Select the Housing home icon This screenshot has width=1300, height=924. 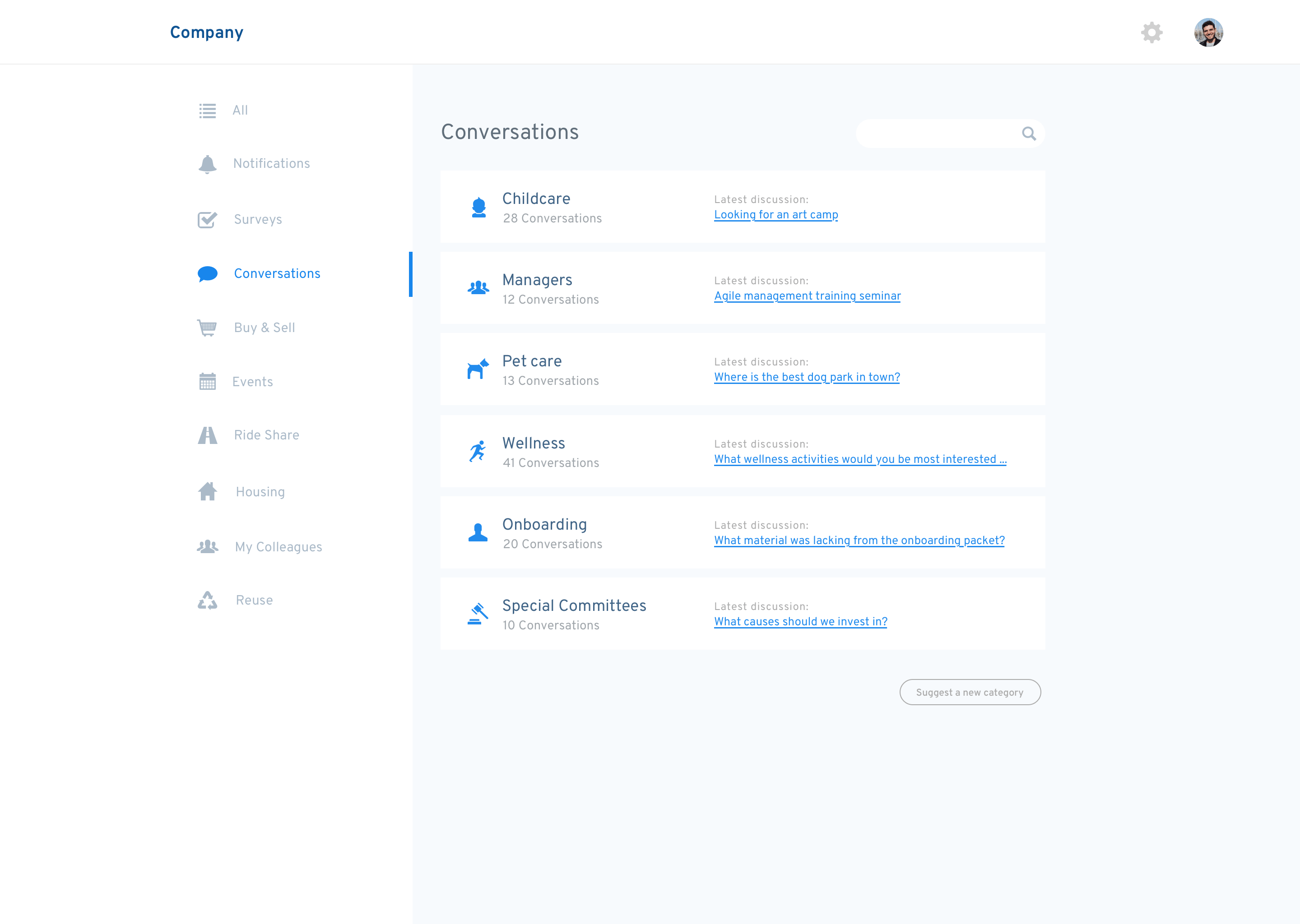coord(207,492)
